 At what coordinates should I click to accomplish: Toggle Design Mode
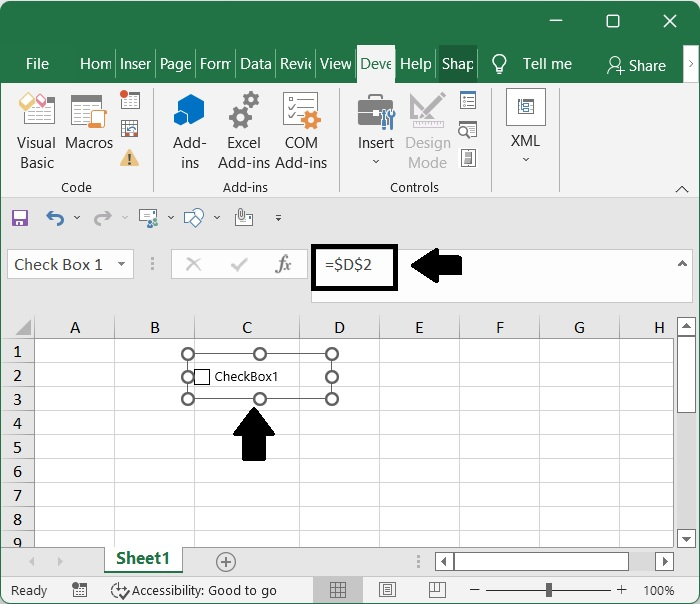coord(428,132)
